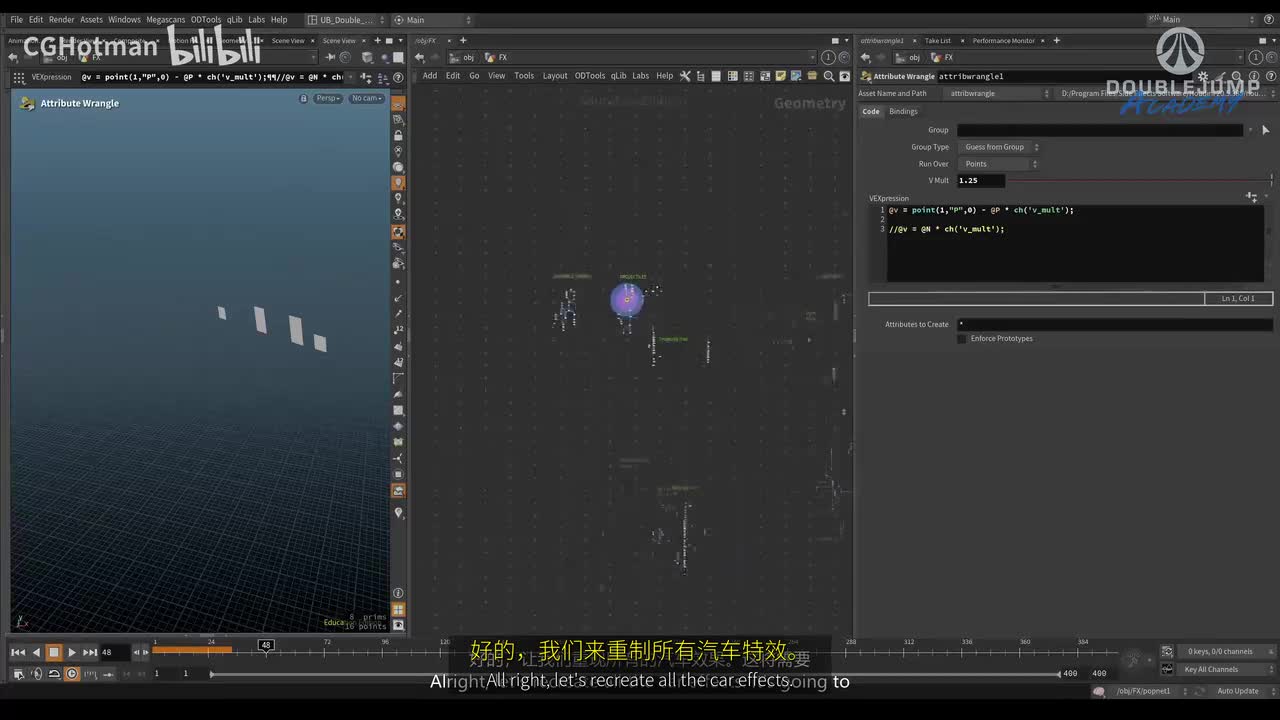Viewport: 1280px width, 720px height.
Task: Click the network editor wrench tools icon
Action: tap(685, 76)
